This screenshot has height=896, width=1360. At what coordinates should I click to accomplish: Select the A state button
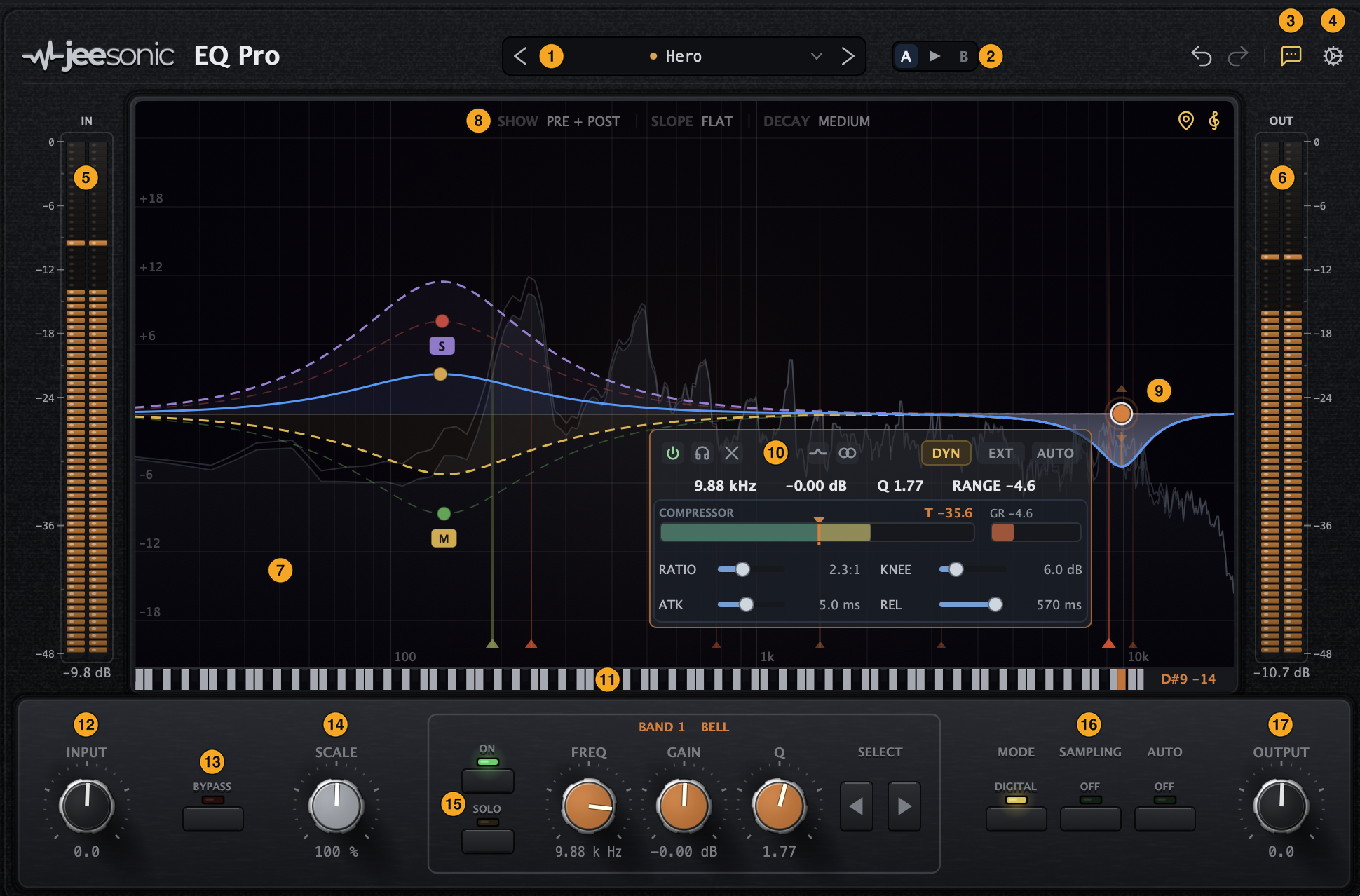coord(906,56)
